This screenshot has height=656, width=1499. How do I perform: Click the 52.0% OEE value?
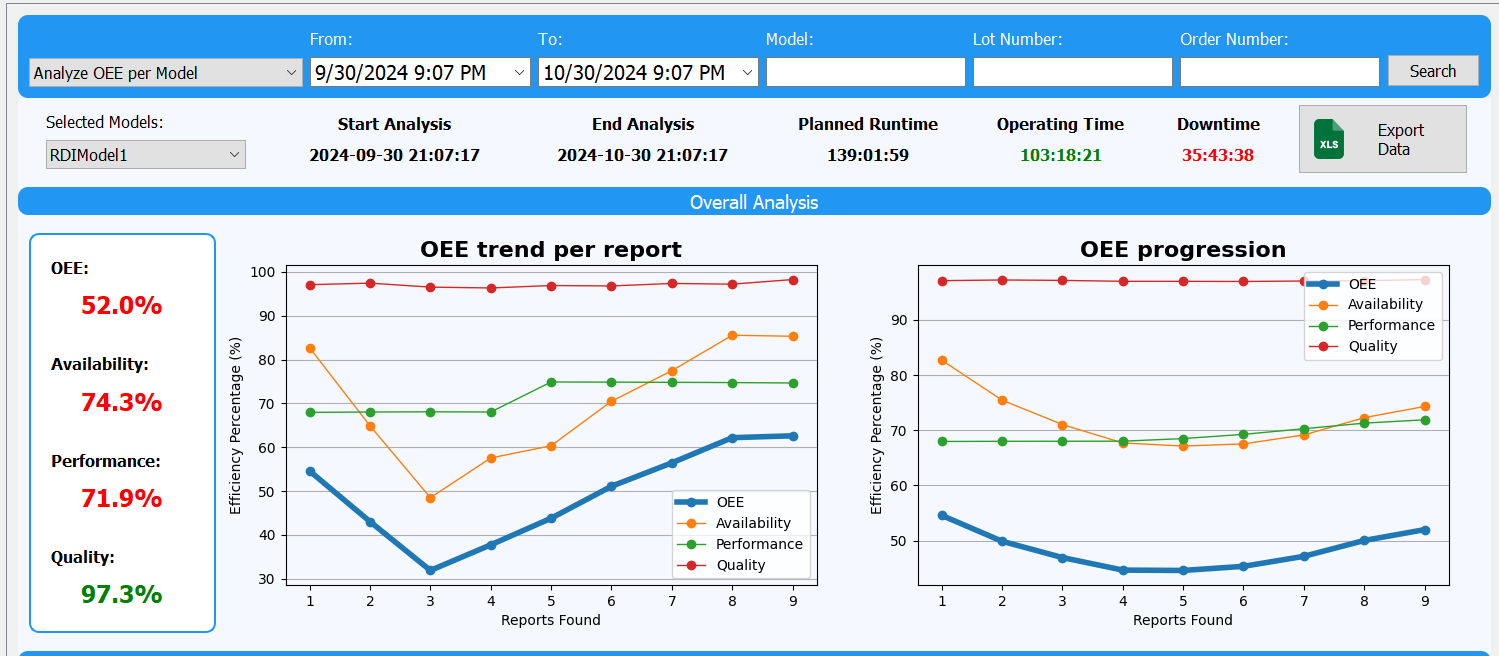[121, 306]
